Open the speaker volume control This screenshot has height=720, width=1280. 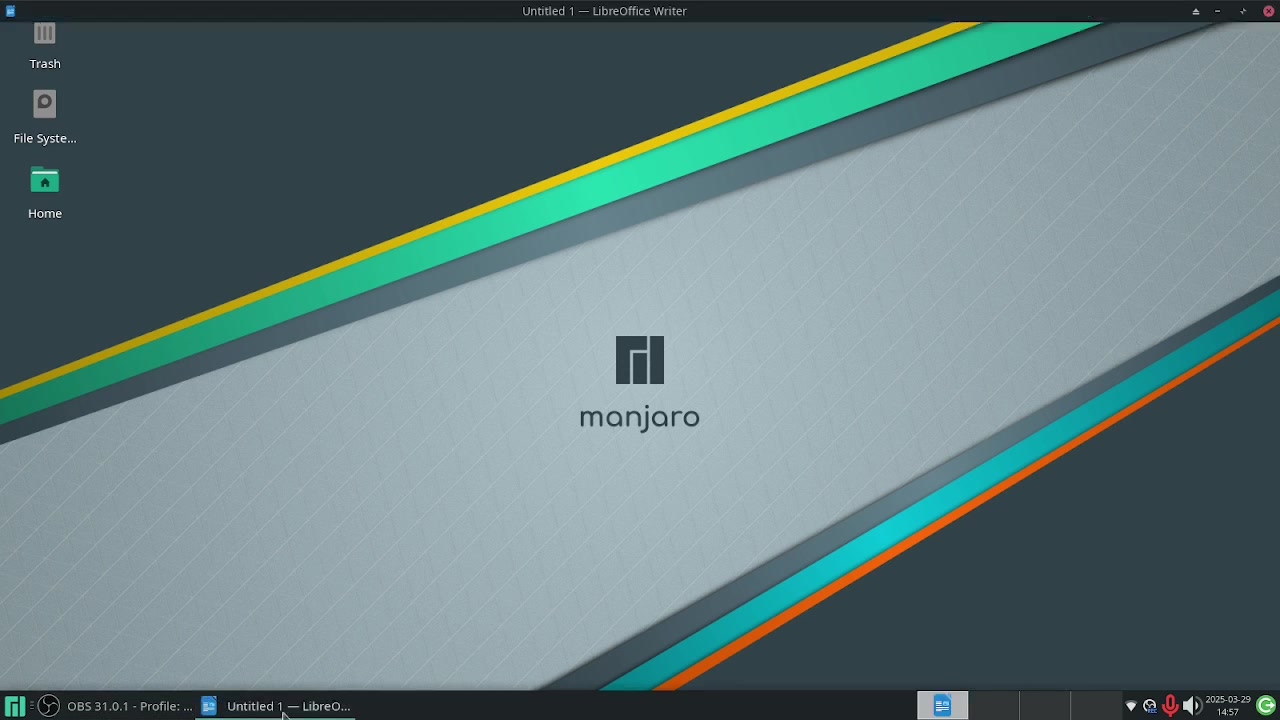tap(1191, 706)
